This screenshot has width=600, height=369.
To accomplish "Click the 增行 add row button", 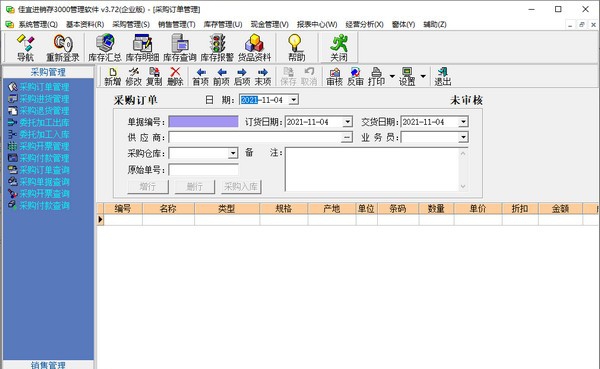I will tap(148, 187).
